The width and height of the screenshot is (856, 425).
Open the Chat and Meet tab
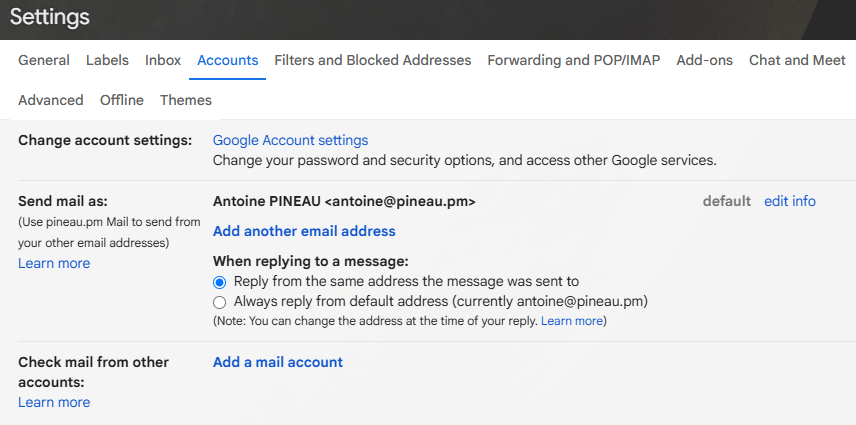pyautogui.click(x=797, y=60)
